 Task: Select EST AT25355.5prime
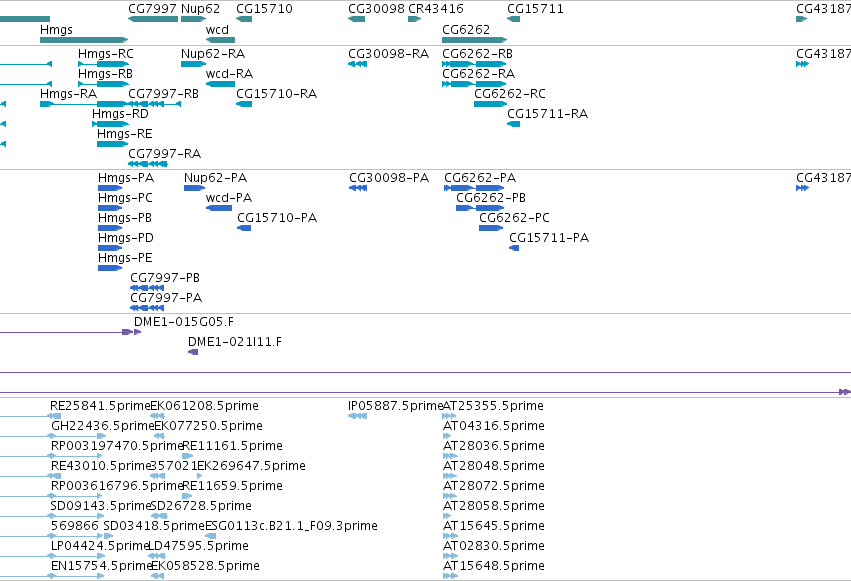click(449, 416)
